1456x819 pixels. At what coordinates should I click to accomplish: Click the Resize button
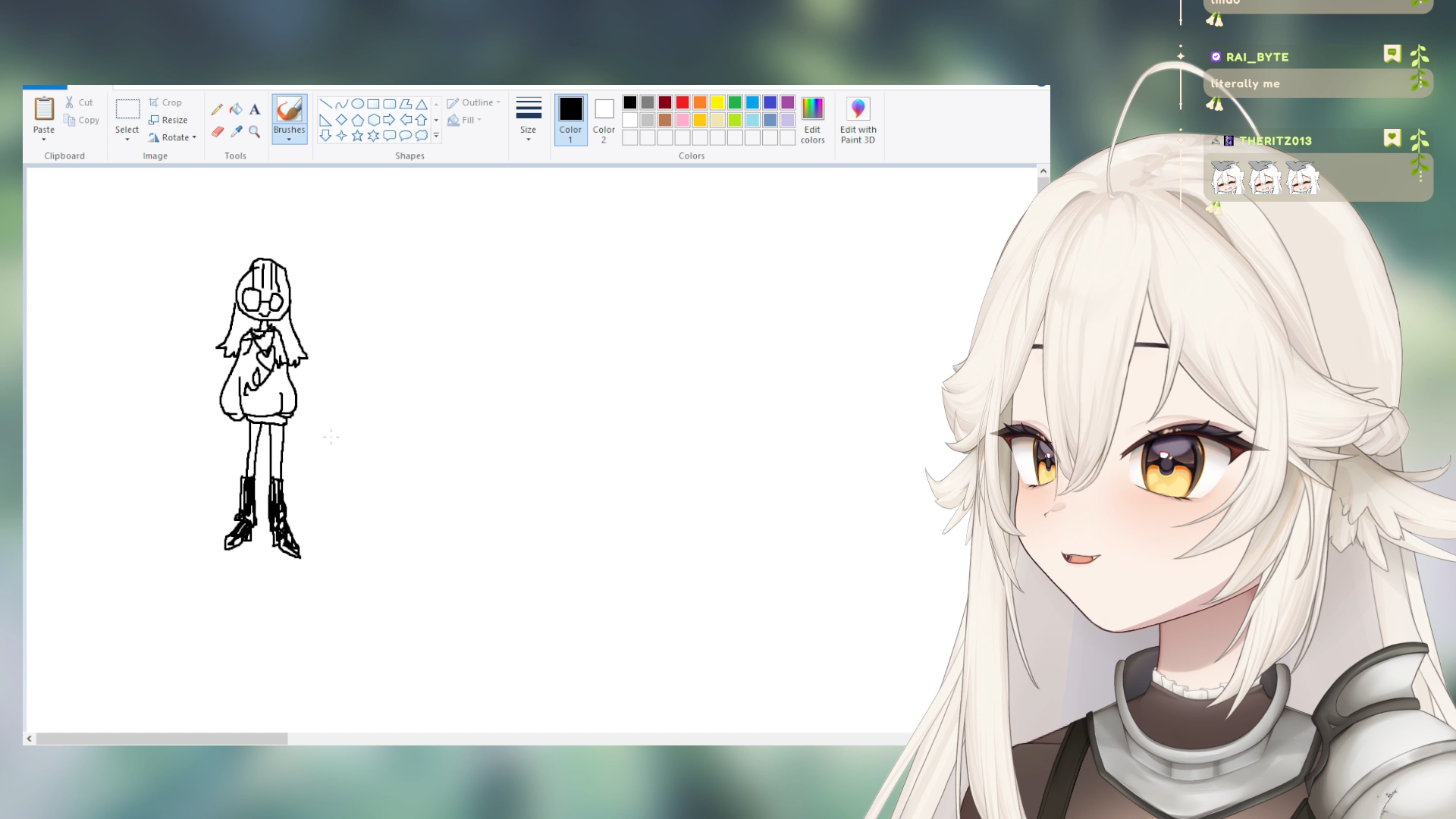(x=168, y=120)
